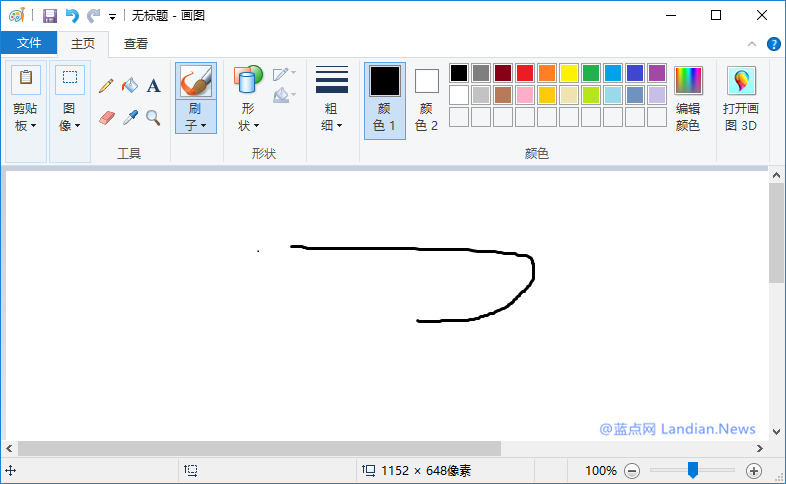
Task: Select the Fill with color bucket tool
Action: tap(130, 86)
